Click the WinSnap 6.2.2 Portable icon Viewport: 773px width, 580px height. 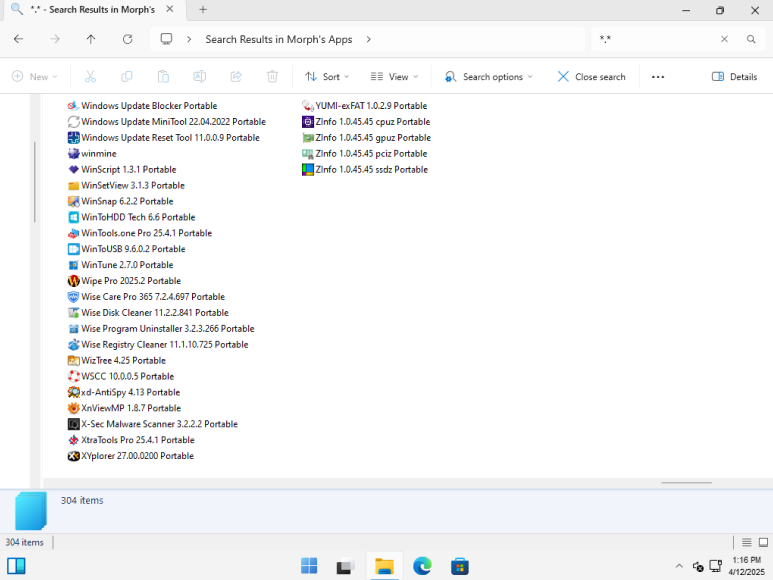(73, 202)
